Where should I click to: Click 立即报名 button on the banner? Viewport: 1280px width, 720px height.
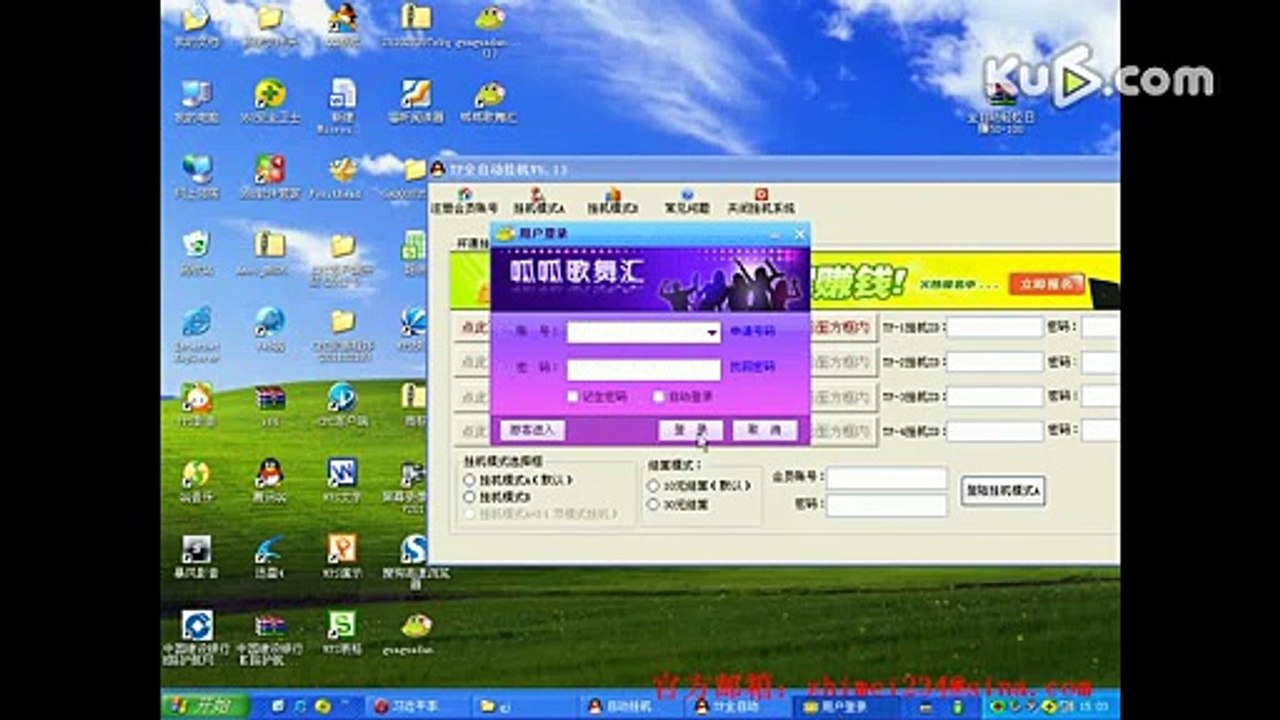coord(1046,284)
